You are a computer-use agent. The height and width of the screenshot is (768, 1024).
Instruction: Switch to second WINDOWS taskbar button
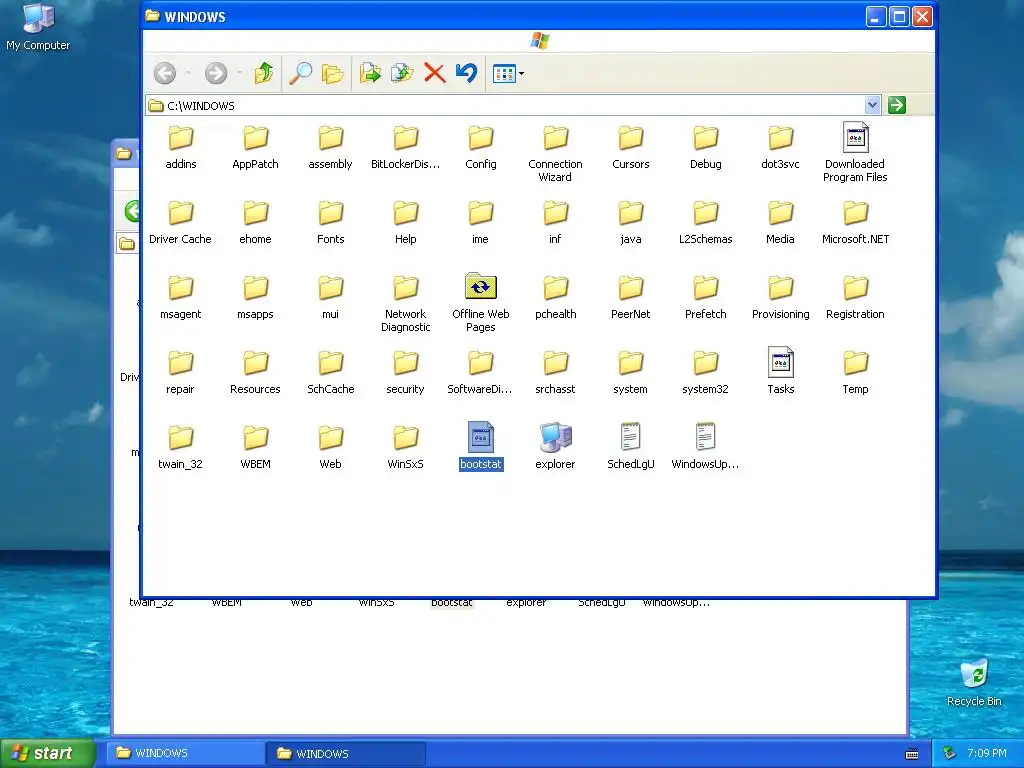coord(346,753)
